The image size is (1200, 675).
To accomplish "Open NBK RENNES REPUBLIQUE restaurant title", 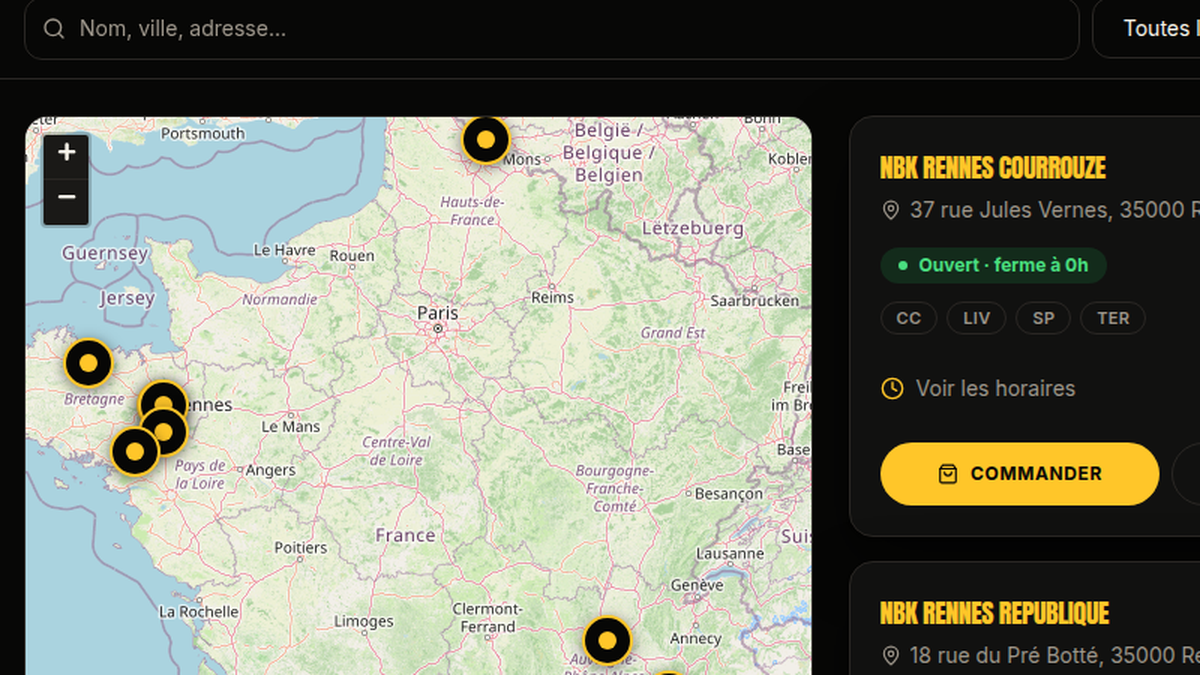I will [995, 613].
